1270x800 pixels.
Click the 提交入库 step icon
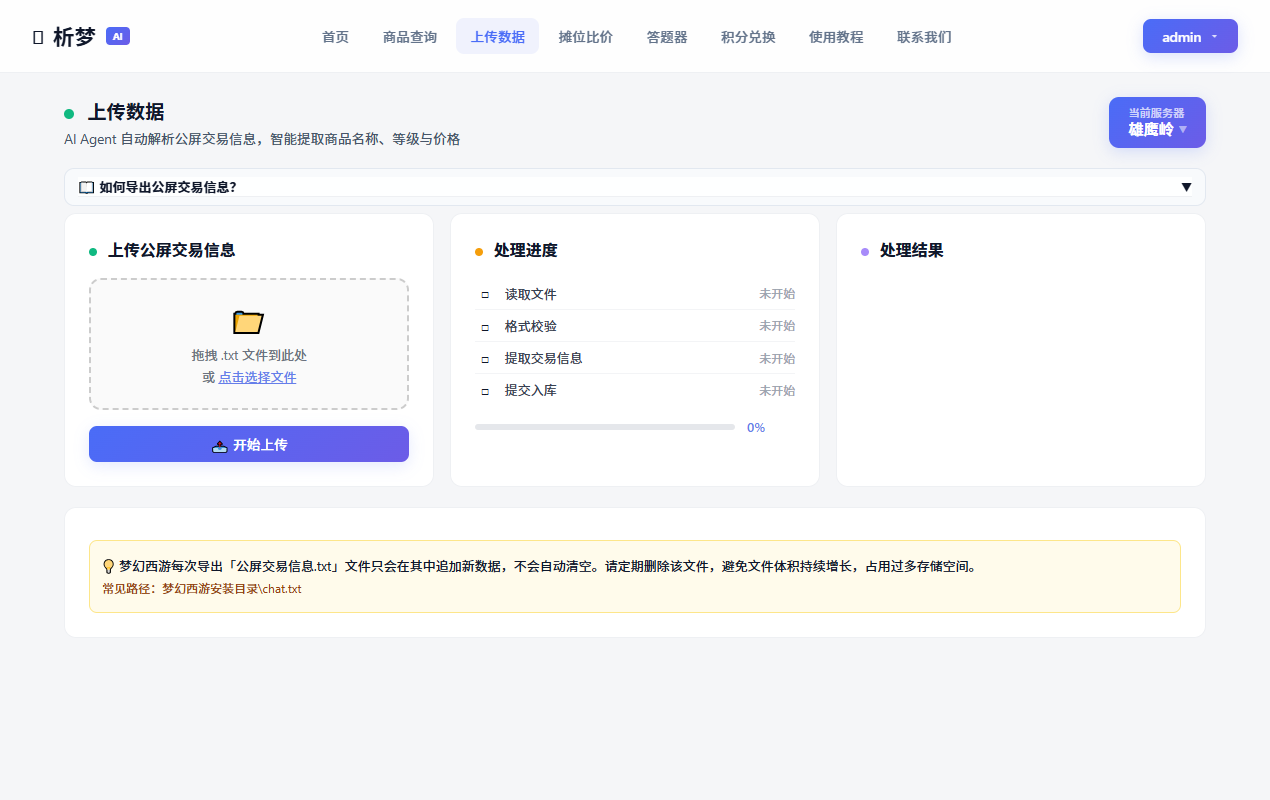tap(485, 391)
